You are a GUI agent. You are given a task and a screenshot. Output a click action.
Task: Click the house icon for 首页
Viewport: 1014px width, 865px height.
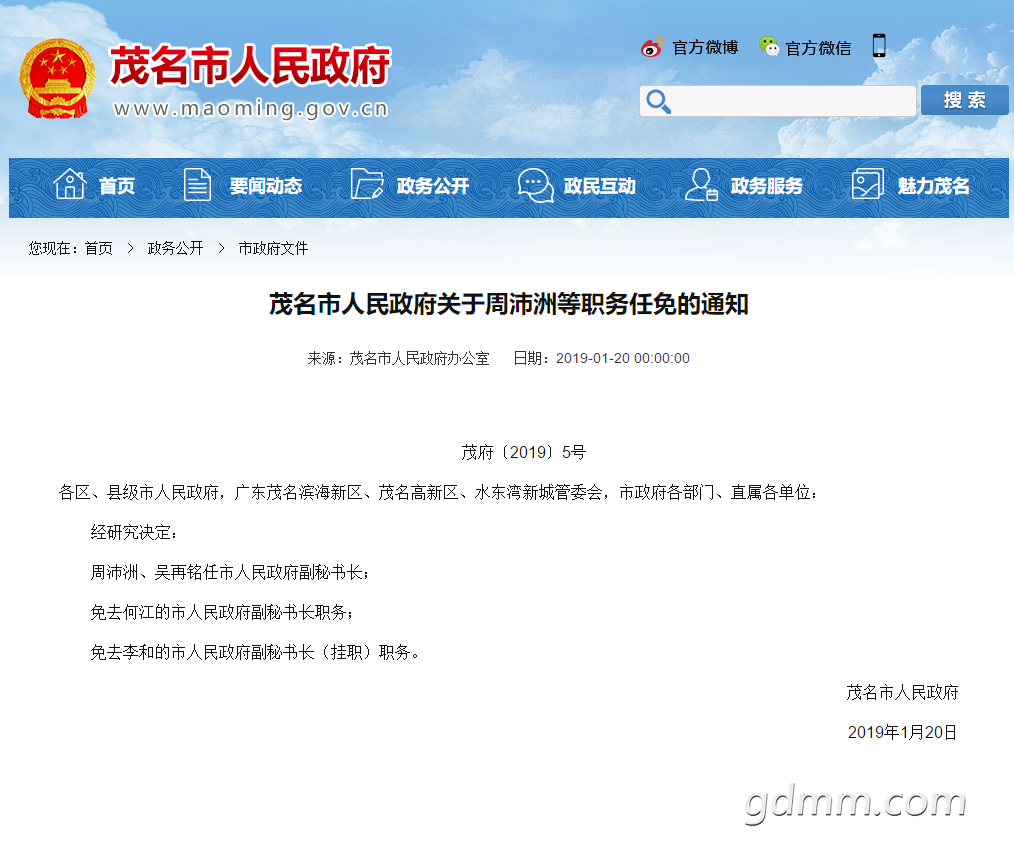click(x=69, y=184)
